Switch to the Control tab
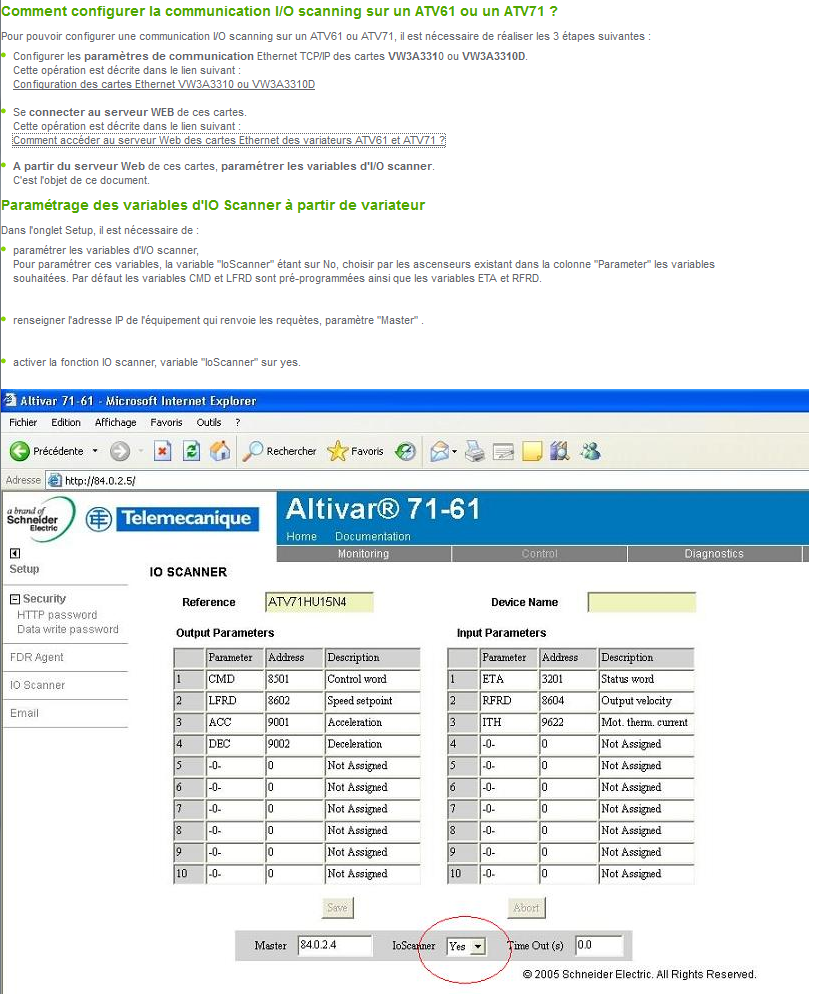This screenshot has width=819, height=994. 539,554
